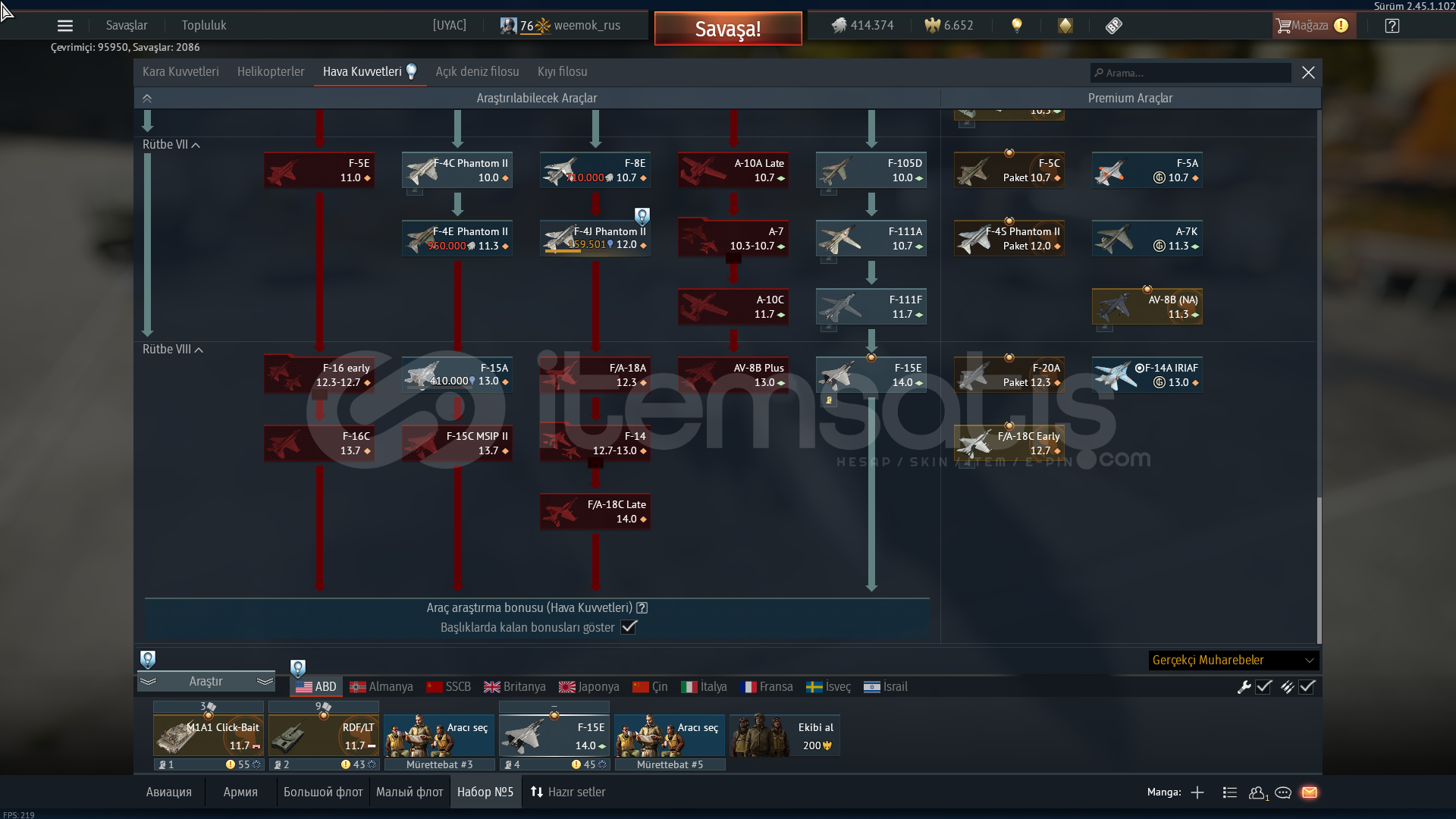Add a squad member with plus

(x=1197, y=792)
